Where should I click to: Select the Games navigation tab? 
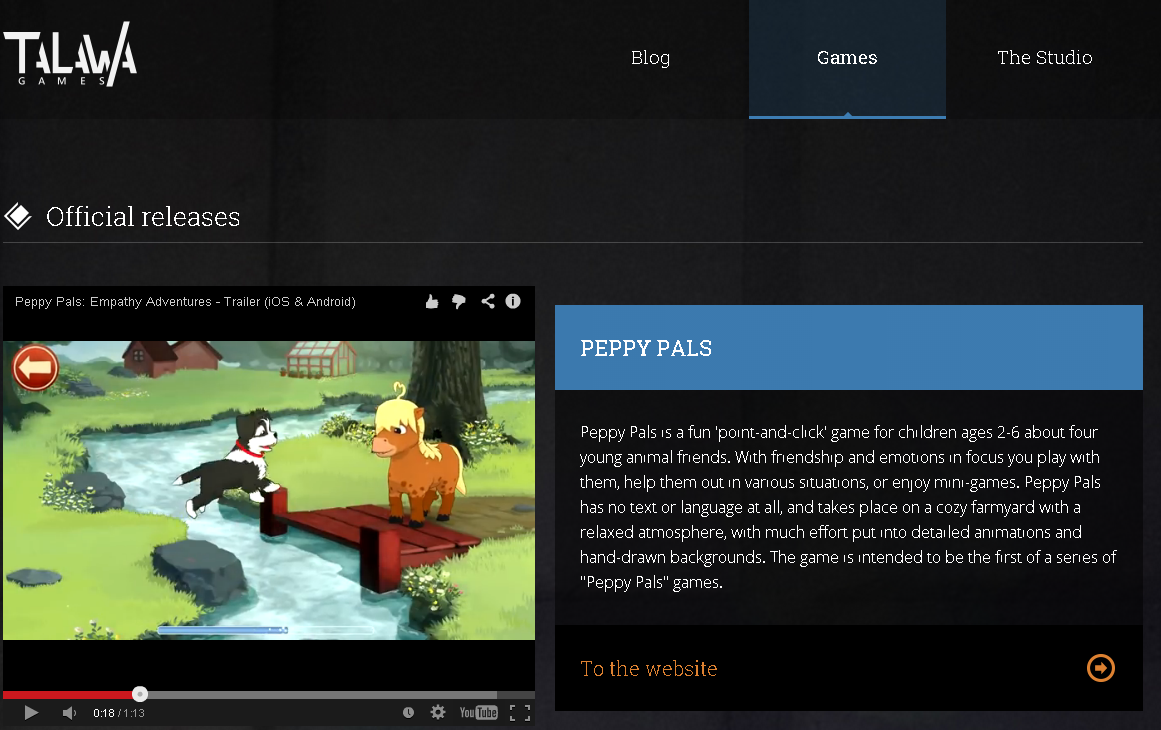pos(847,58)
